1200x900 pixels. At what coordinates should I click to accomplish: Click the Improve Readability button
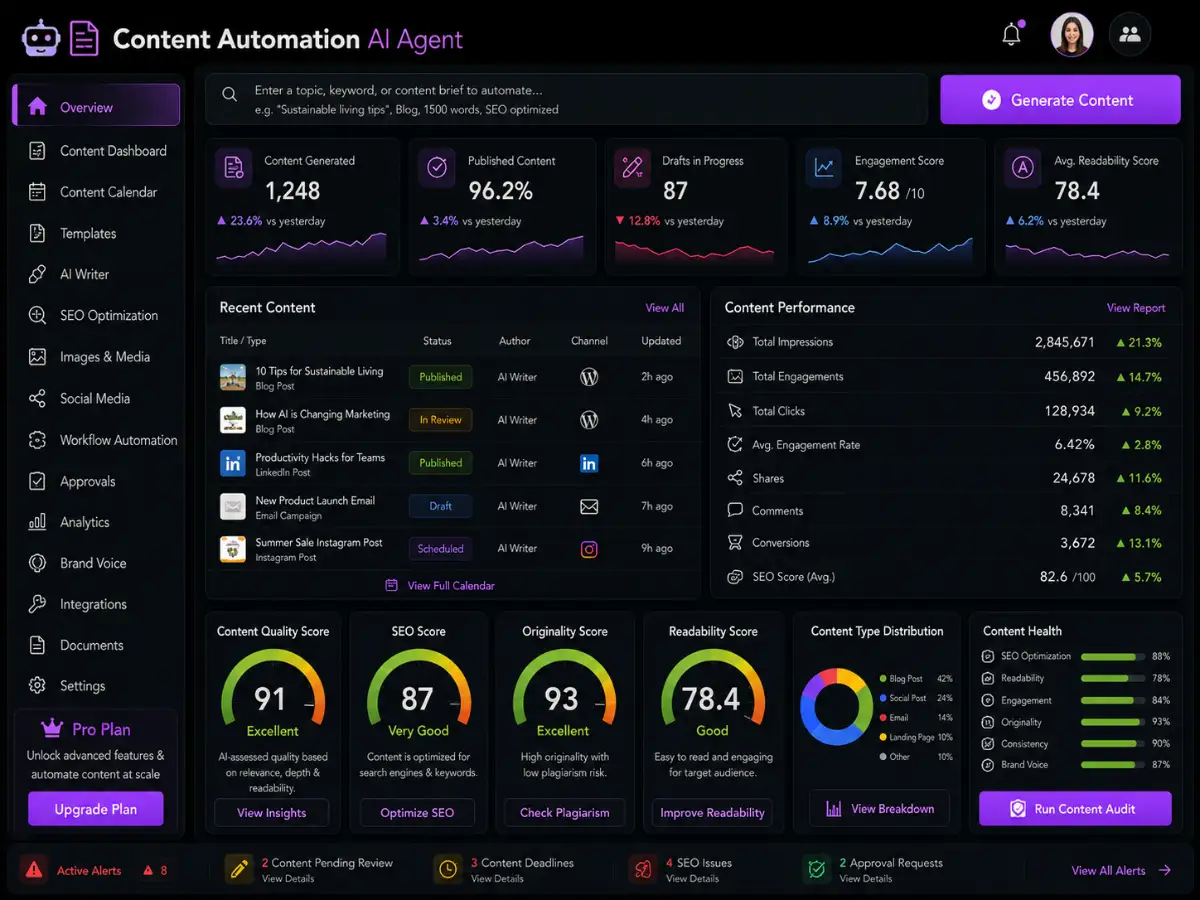[712, 813]
